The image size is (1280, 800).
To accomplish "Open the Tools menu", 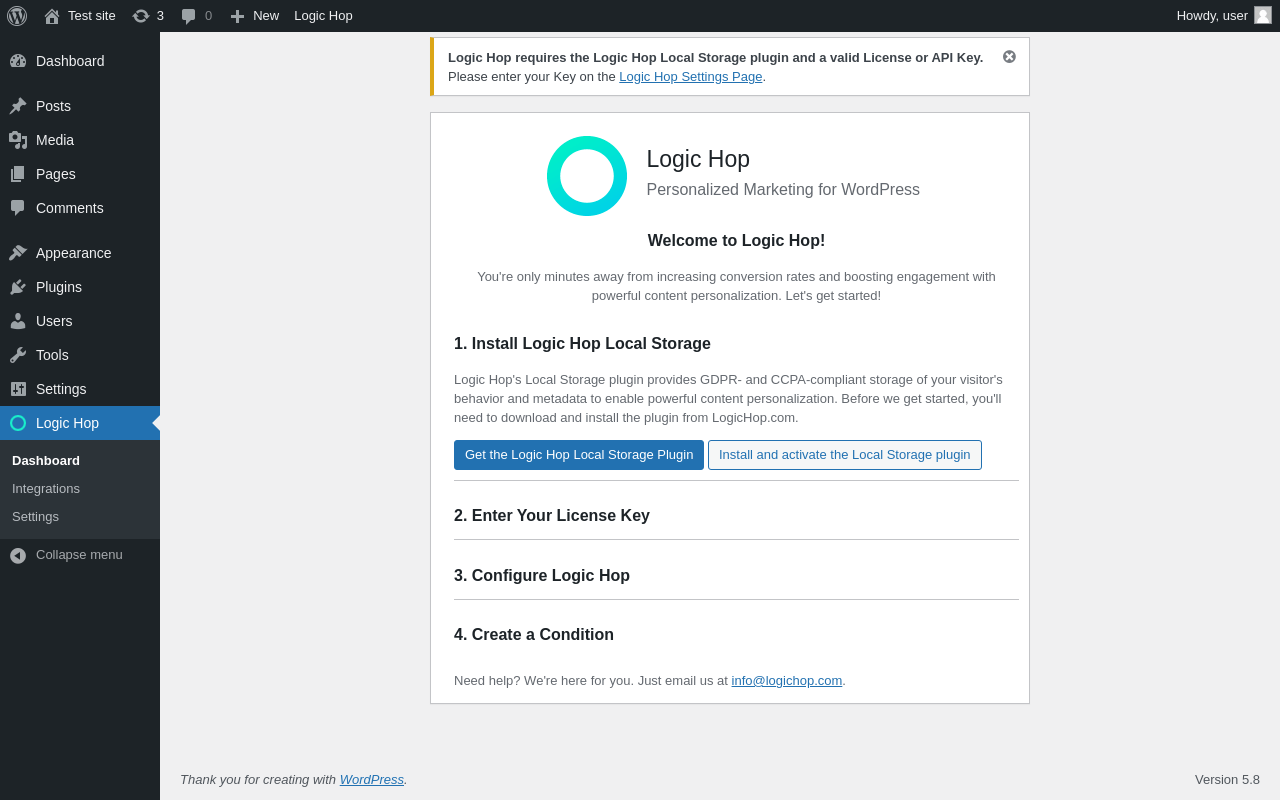I will (x=52, y=355).
